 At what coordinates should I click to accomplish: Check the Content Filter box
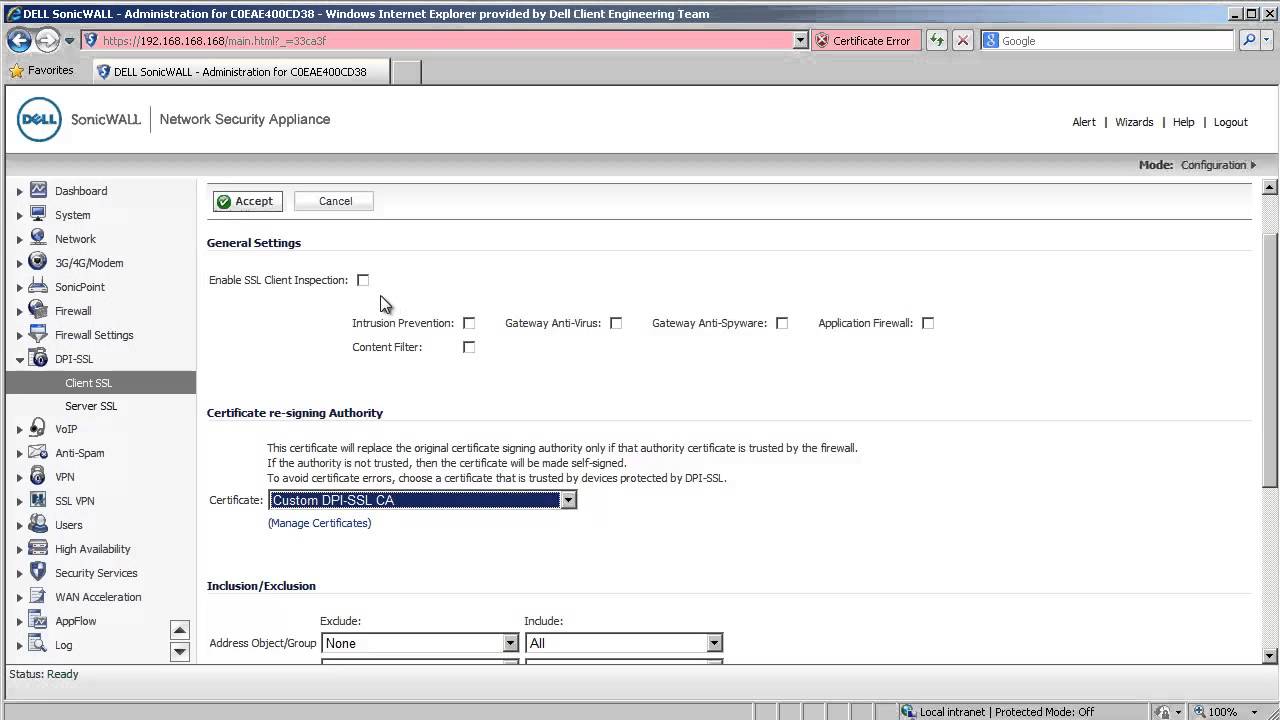[469, 347]
